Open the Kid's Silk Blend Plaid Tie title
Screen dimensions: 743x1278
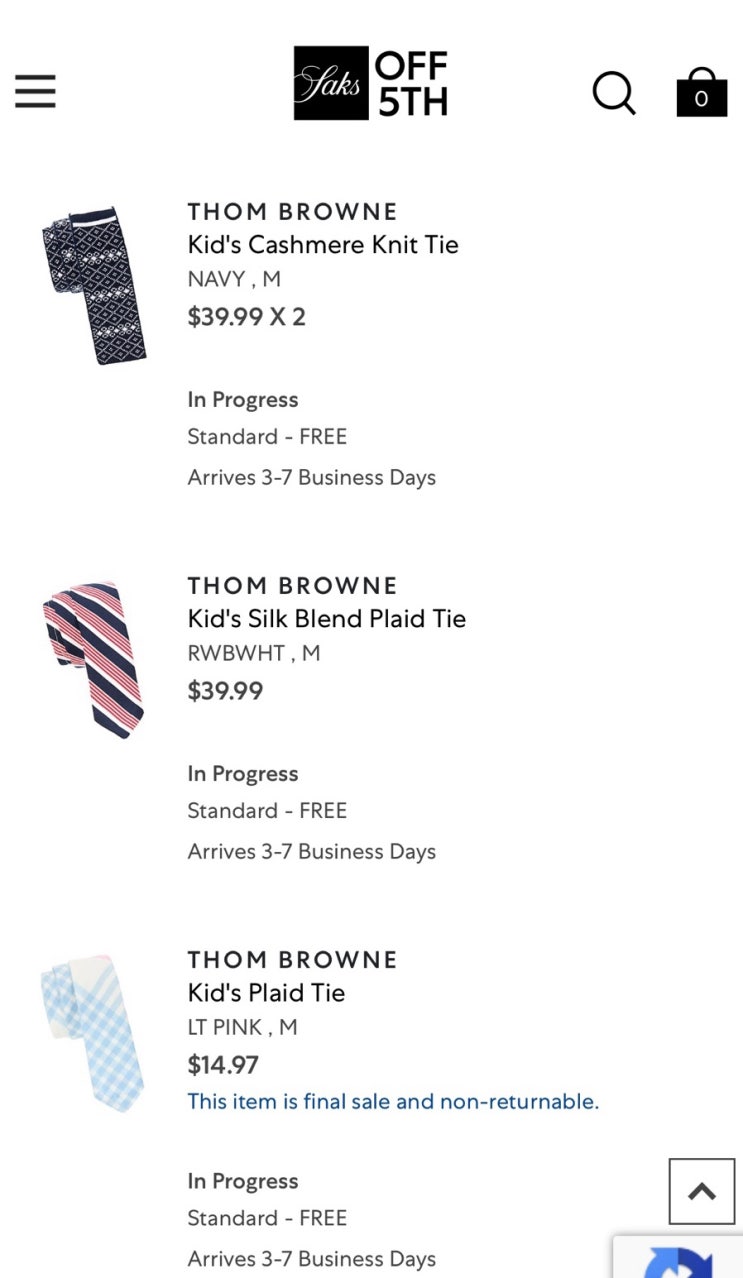327,619
